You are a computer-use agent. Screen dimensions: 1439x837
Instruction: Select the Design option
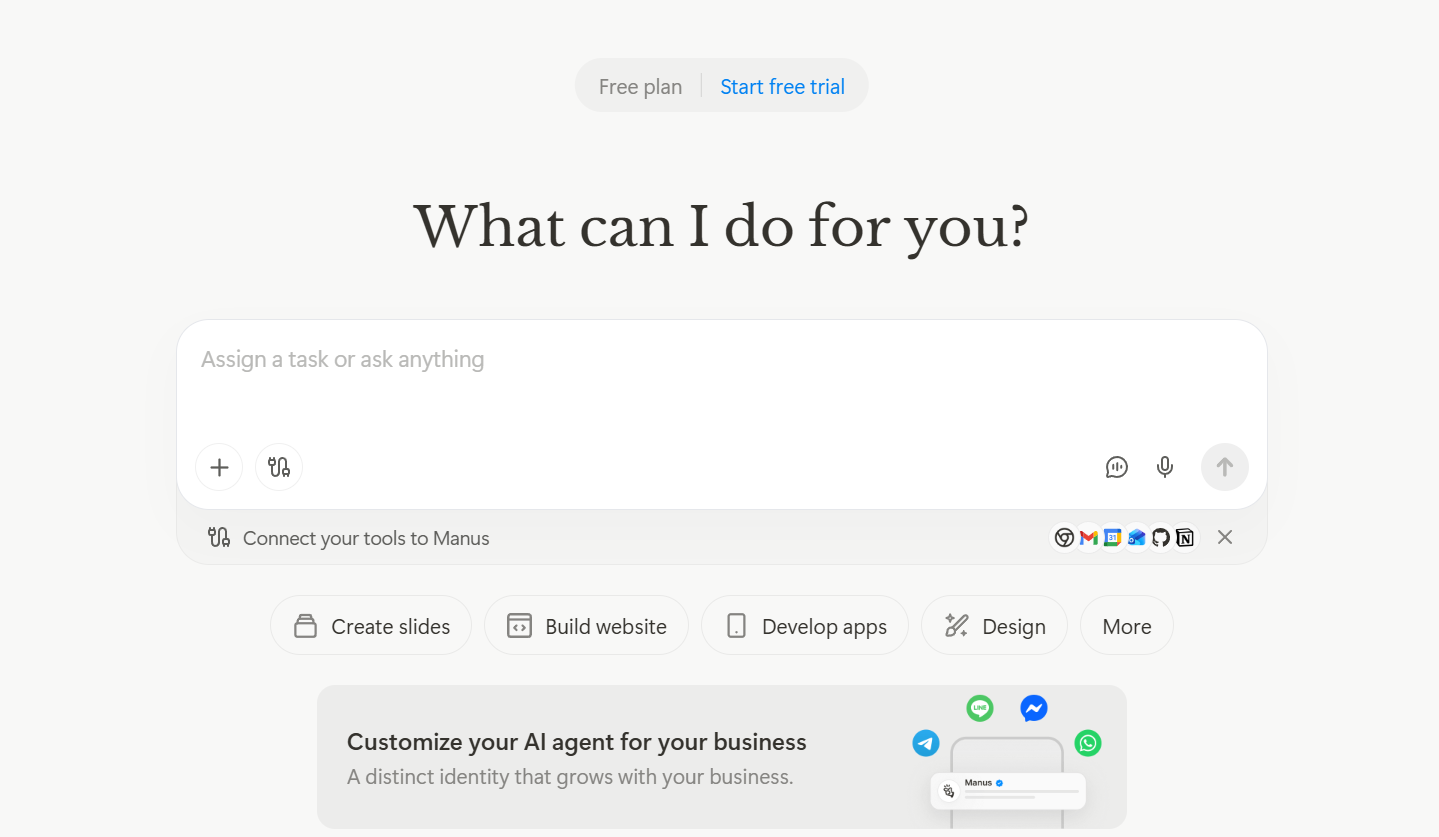coord(994,626)
